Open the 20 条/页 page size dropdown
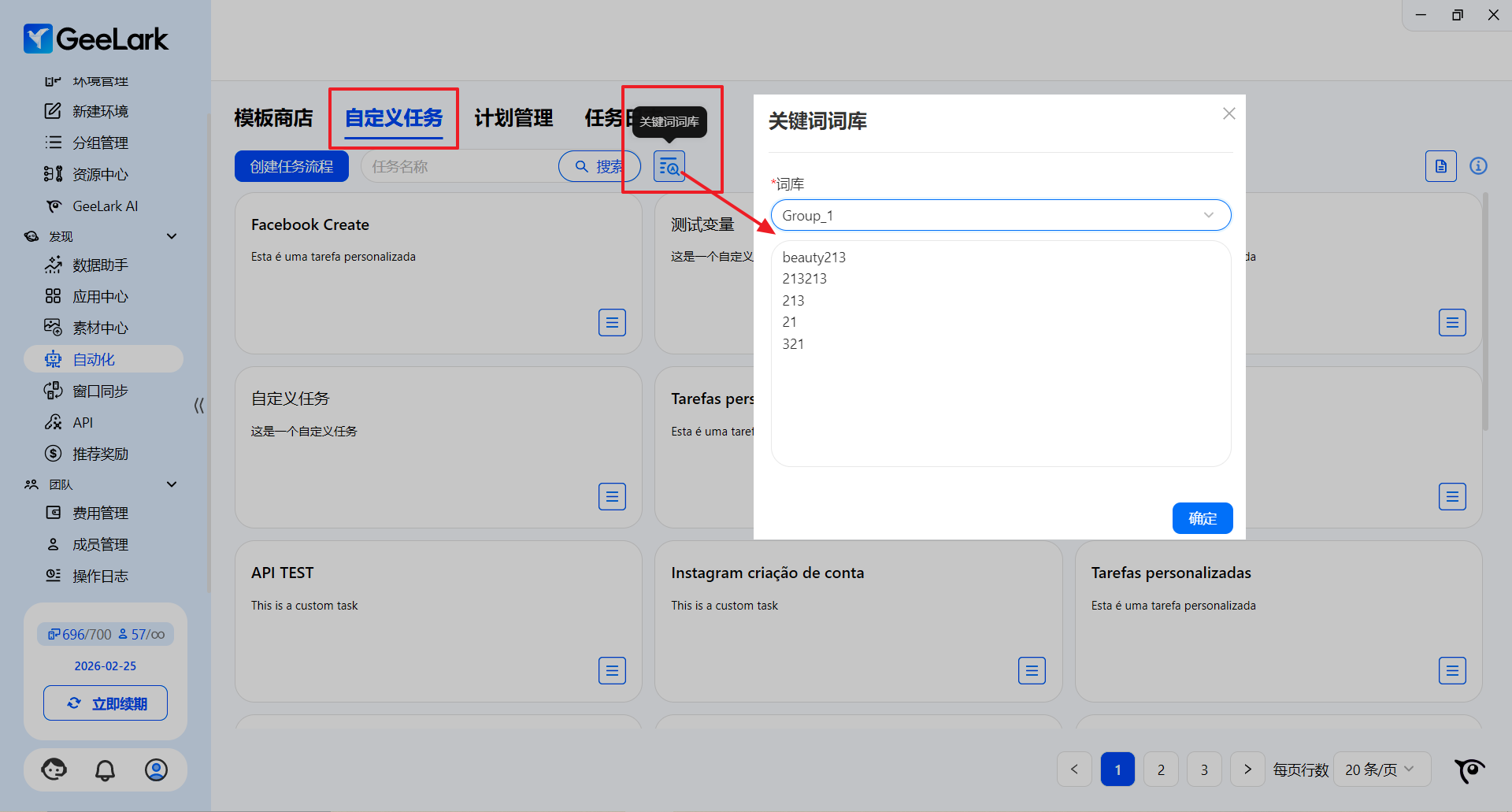 (x=1381, y=769)
